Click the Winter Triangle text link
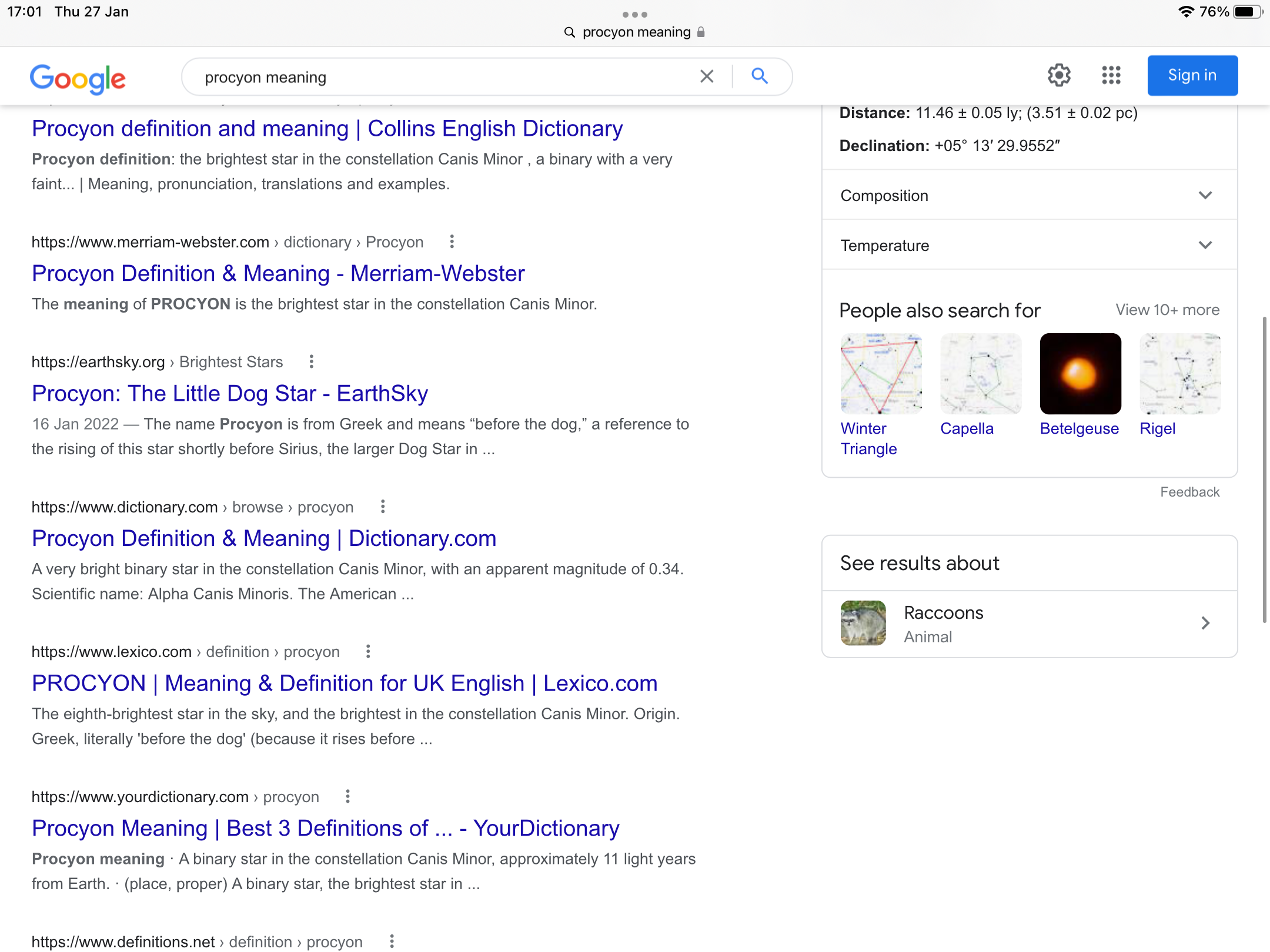 click(869, 438)
